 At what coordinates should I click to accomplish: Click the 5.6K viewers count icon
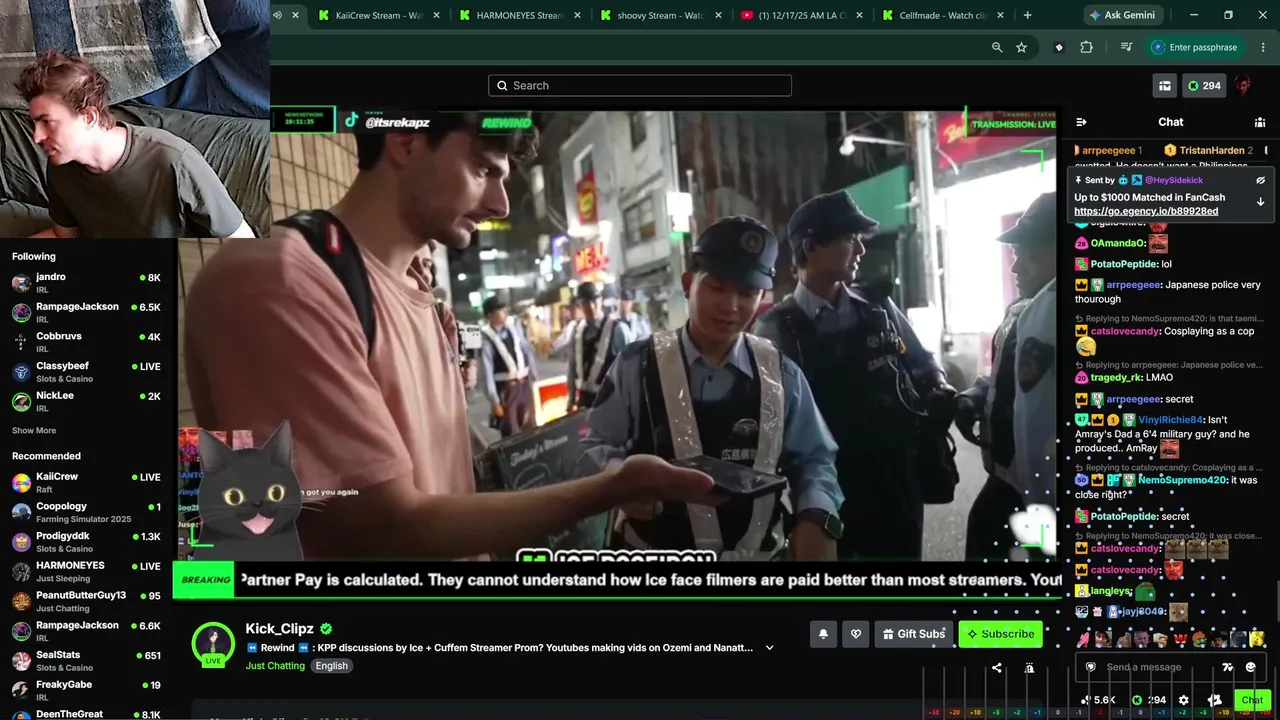[x=1086, y=700]
